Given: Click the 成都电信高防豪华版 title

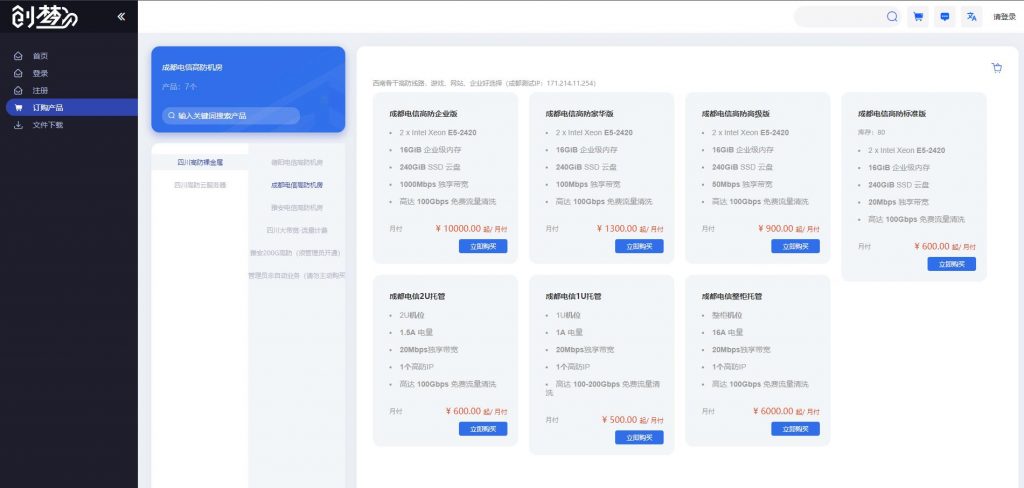Looking at the screenshot, I should (x=579, y=114).
